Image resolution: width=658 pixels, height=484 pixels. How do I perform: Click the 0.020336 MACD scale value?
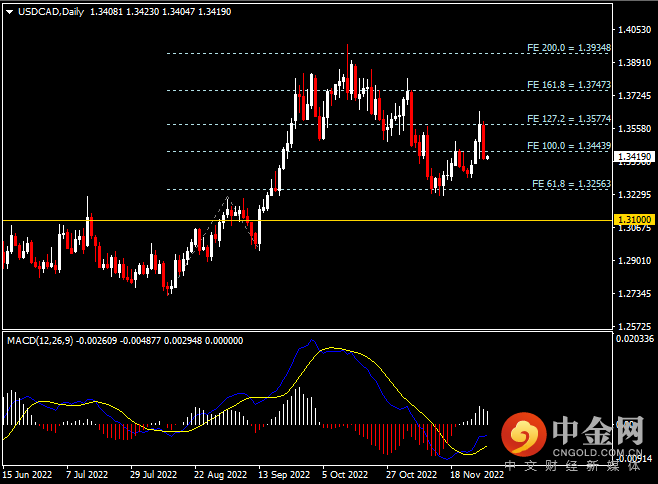click(x=634, y=339)
